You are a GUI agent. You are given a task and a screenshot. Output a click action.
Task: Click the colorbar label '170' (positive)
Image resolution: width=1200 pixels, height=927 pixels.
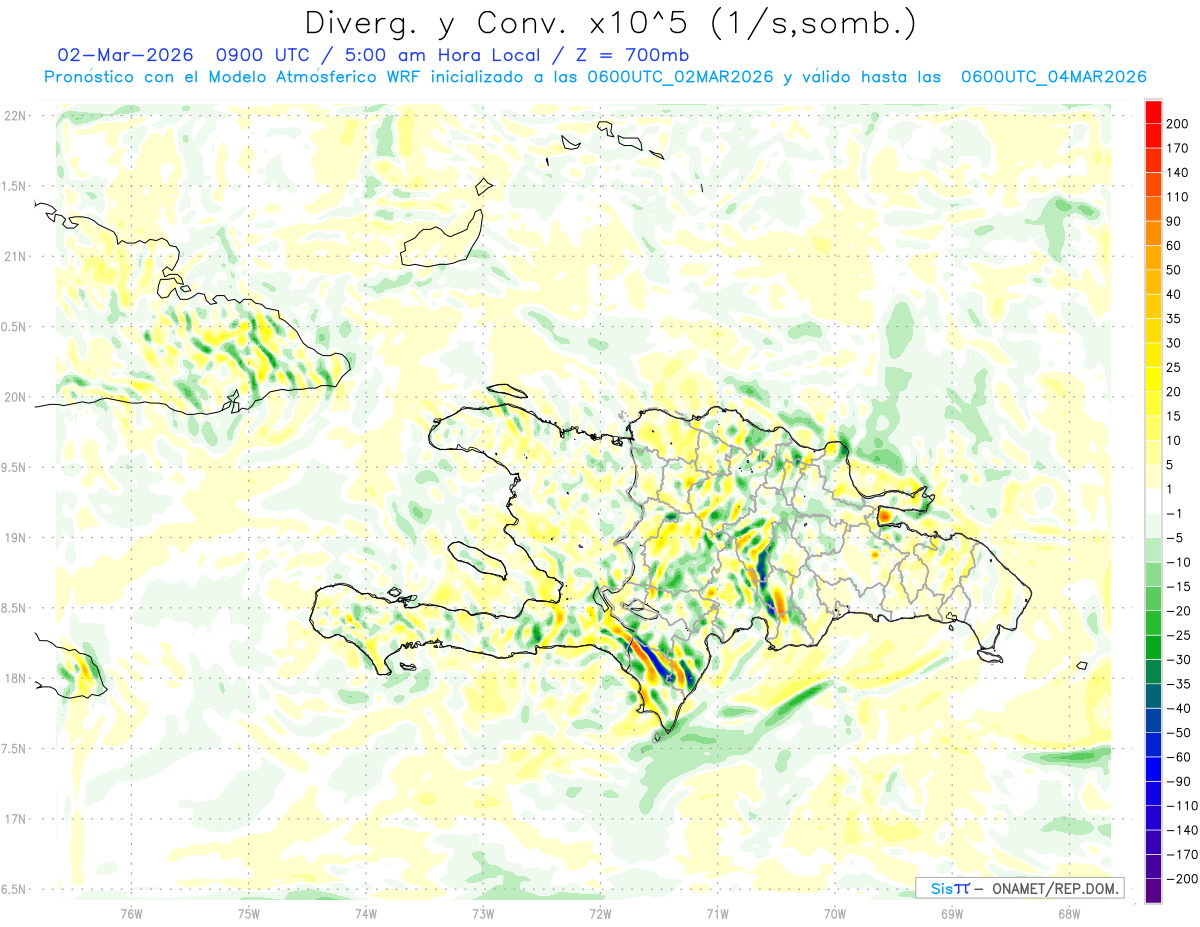(1177, 148)
